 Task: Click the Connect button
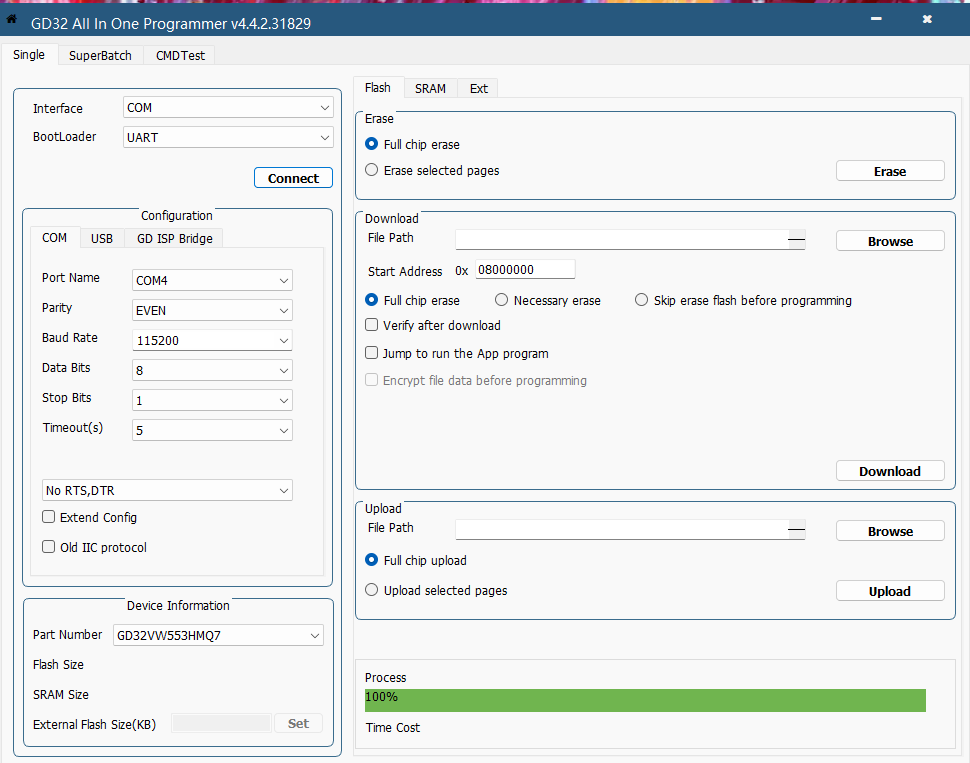click(x=293, y=178)
